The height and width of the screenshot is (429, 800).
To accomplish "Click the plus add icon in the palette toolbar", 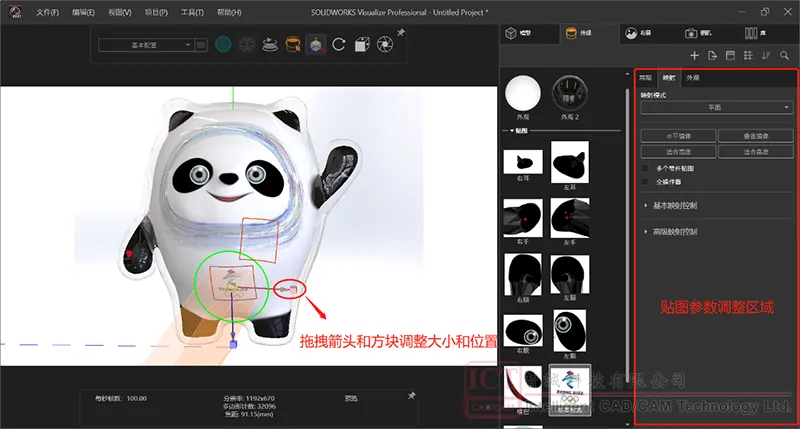I will (694, 56).
